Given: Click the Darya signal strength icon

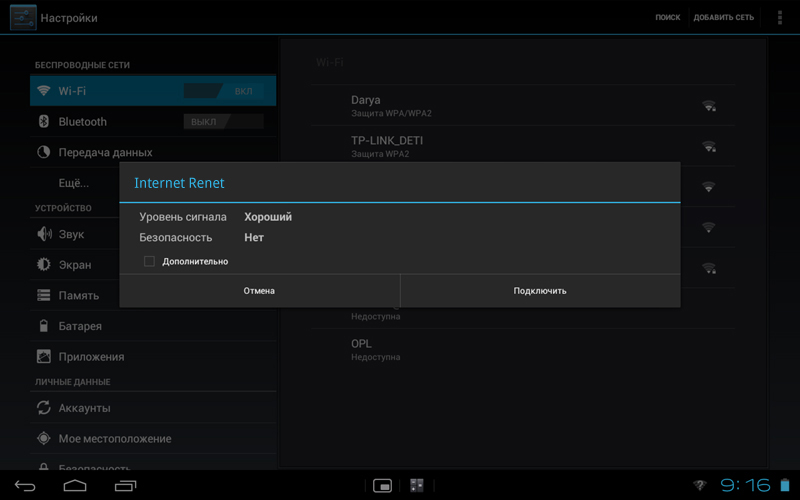Looking at the screenshot, I should 709,106.
